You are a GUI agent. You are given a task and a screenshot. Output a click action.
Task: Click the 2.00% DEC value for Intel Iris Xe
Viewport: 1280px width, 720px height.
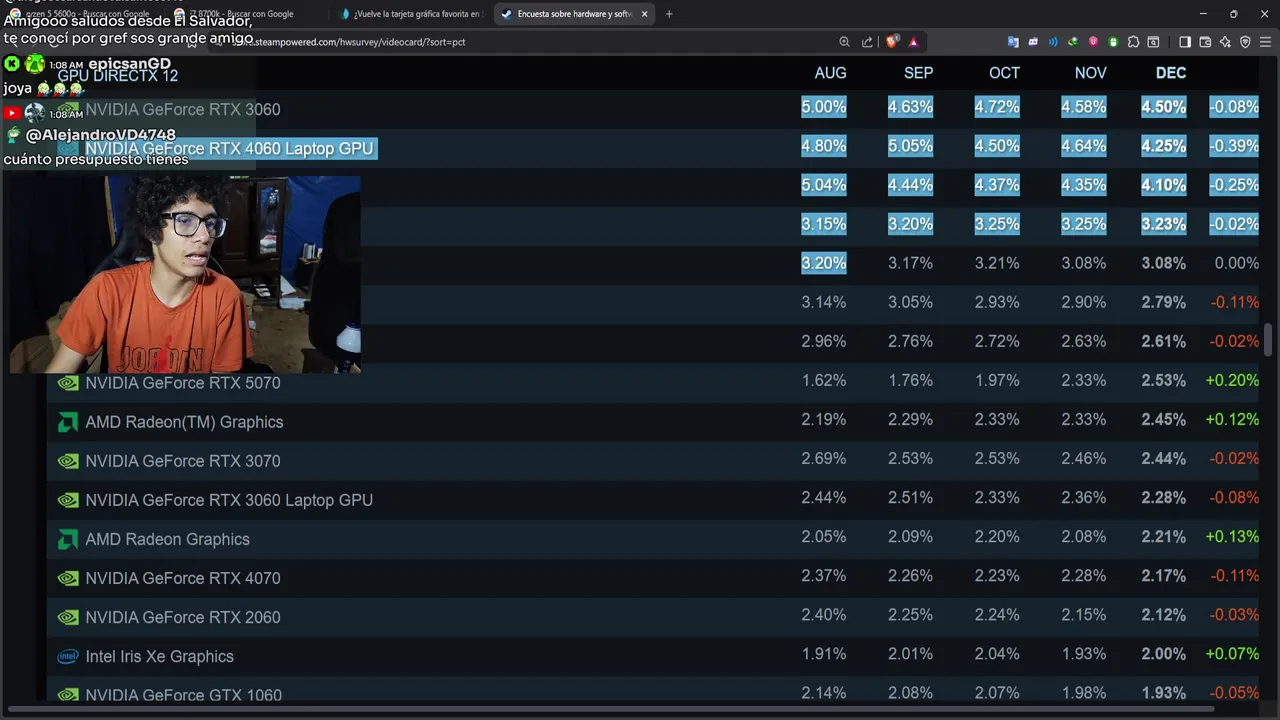(1164, 653)
